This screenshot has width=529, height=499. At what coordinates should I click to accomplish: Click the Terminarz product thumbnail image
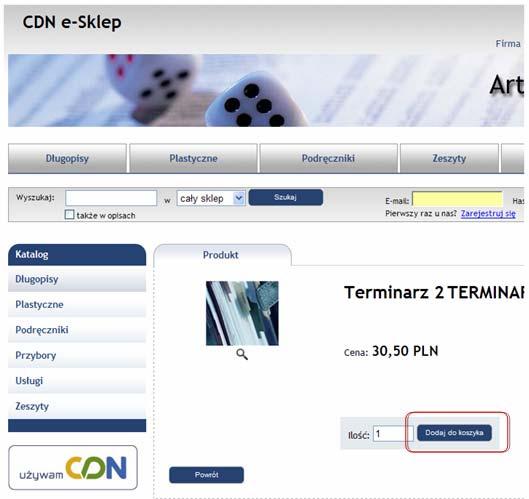pyautogui.click(x=242, y=313)
